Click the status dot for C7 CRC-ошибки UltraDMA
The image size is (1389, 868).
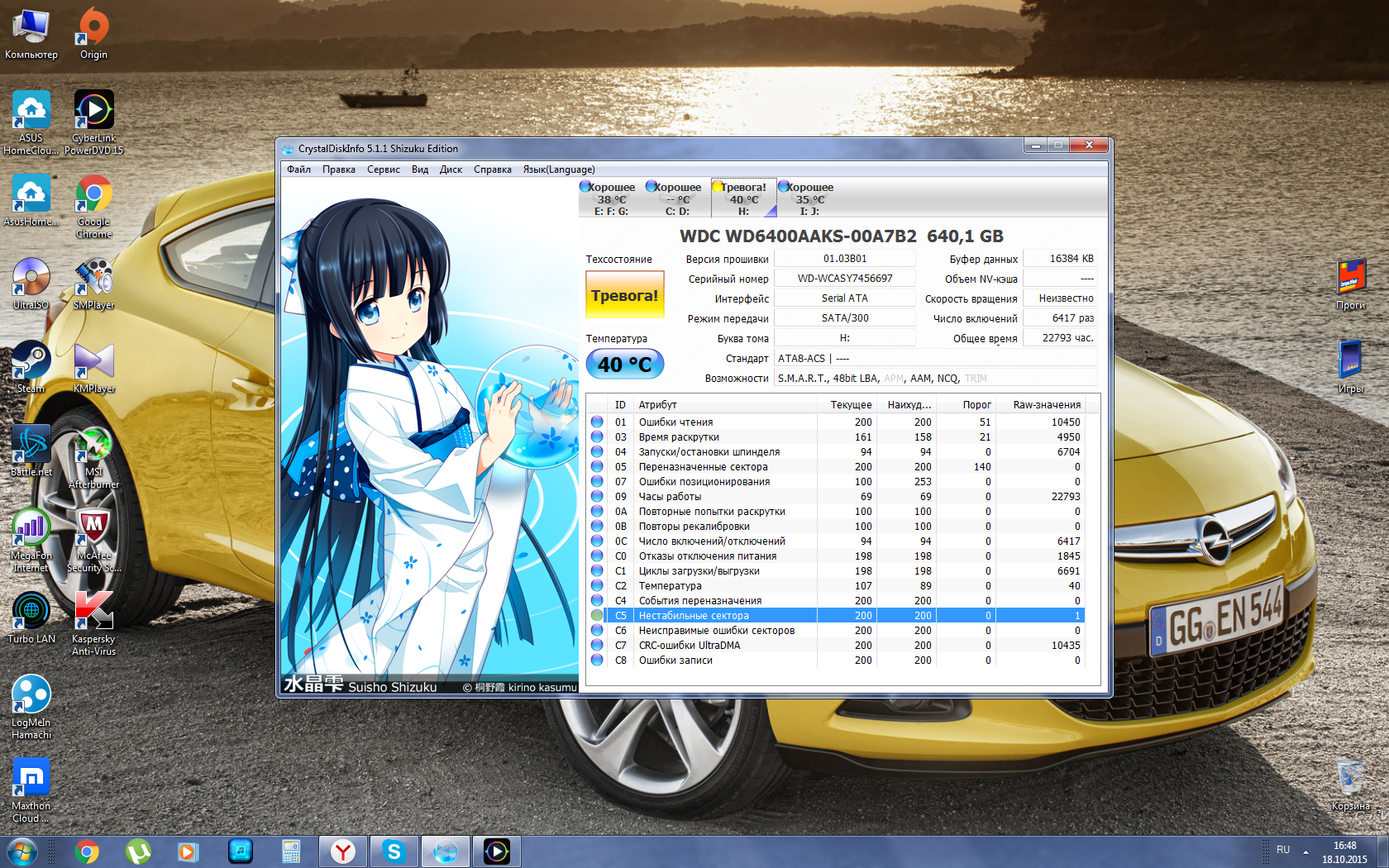point(597,646)
